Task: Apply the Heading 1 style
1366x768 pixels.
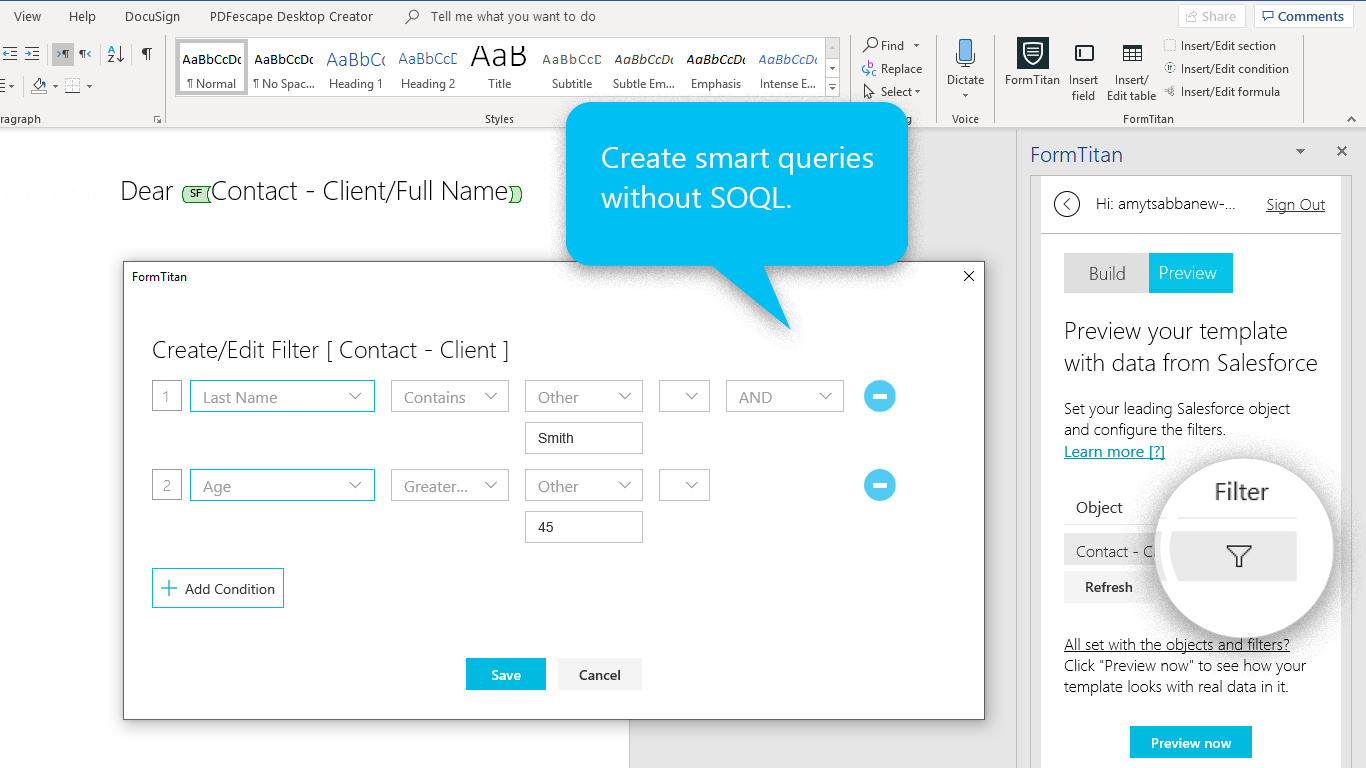Action: click(356, 68)
